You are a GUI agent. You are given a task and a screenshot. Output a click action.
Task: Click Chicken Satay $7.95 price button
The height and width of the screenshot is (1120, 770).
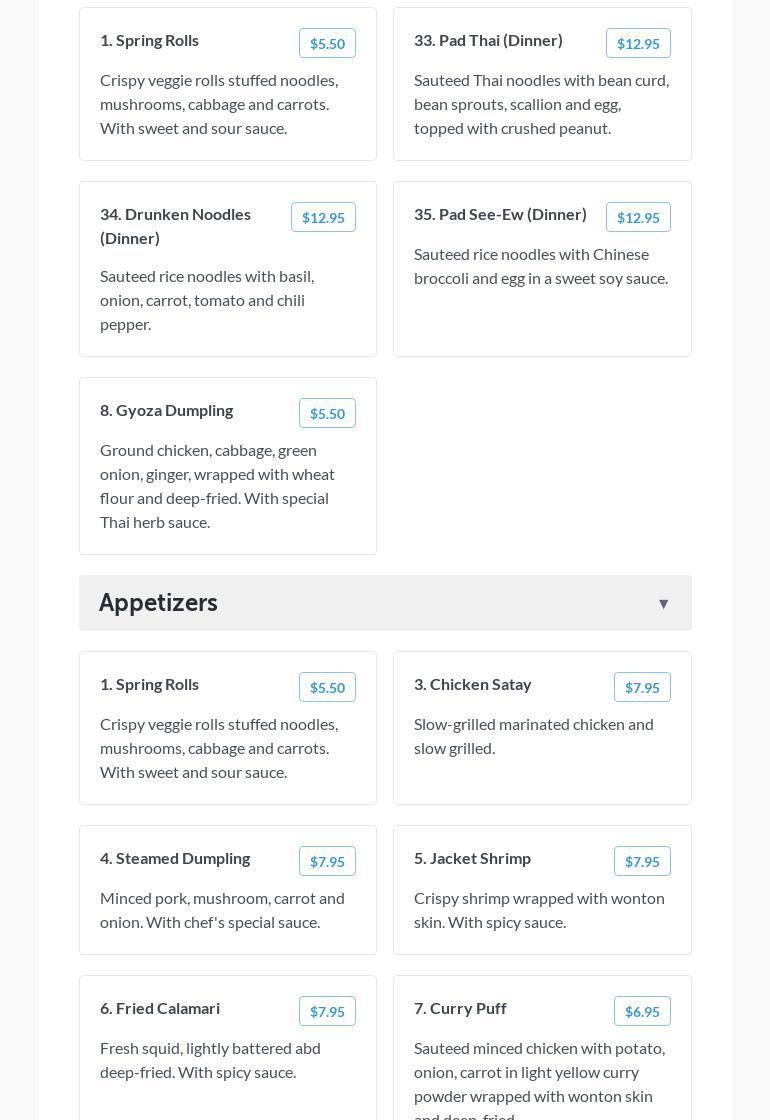pos(642,687)
